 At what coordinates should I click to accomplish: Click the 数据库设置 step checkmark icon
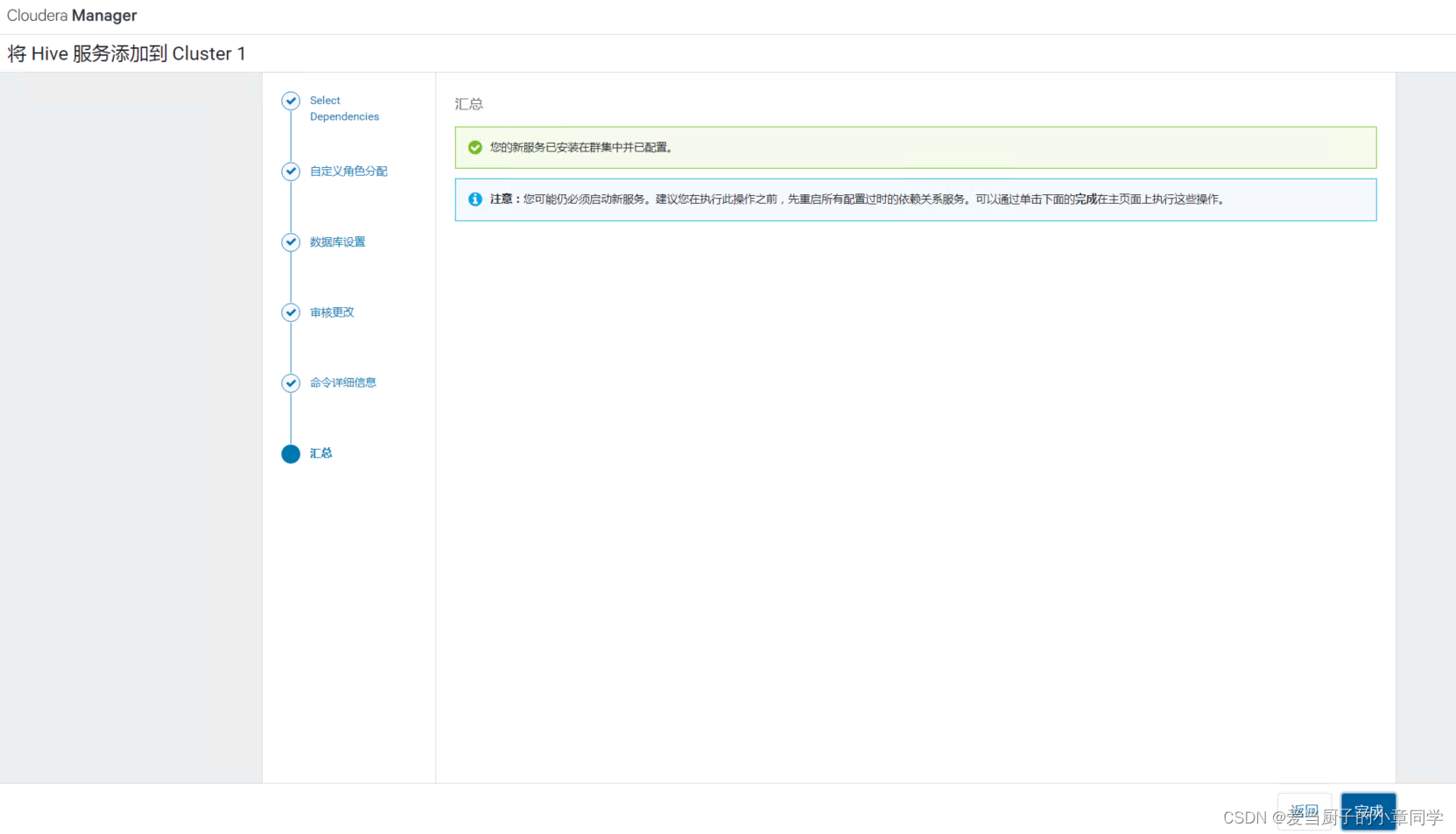coord(291,242)
